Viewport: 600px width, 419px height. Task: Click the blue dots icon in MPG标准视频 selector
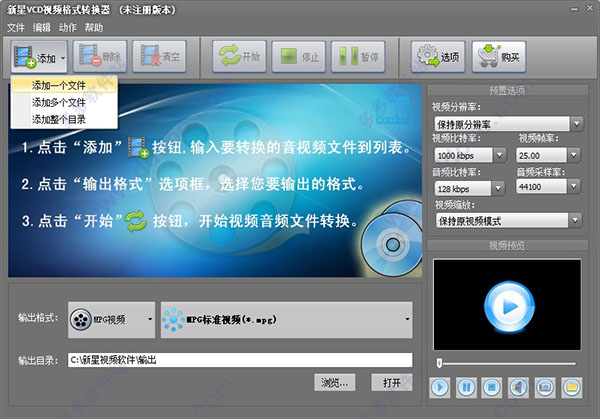pyautogui.click(x=173, y=320)
